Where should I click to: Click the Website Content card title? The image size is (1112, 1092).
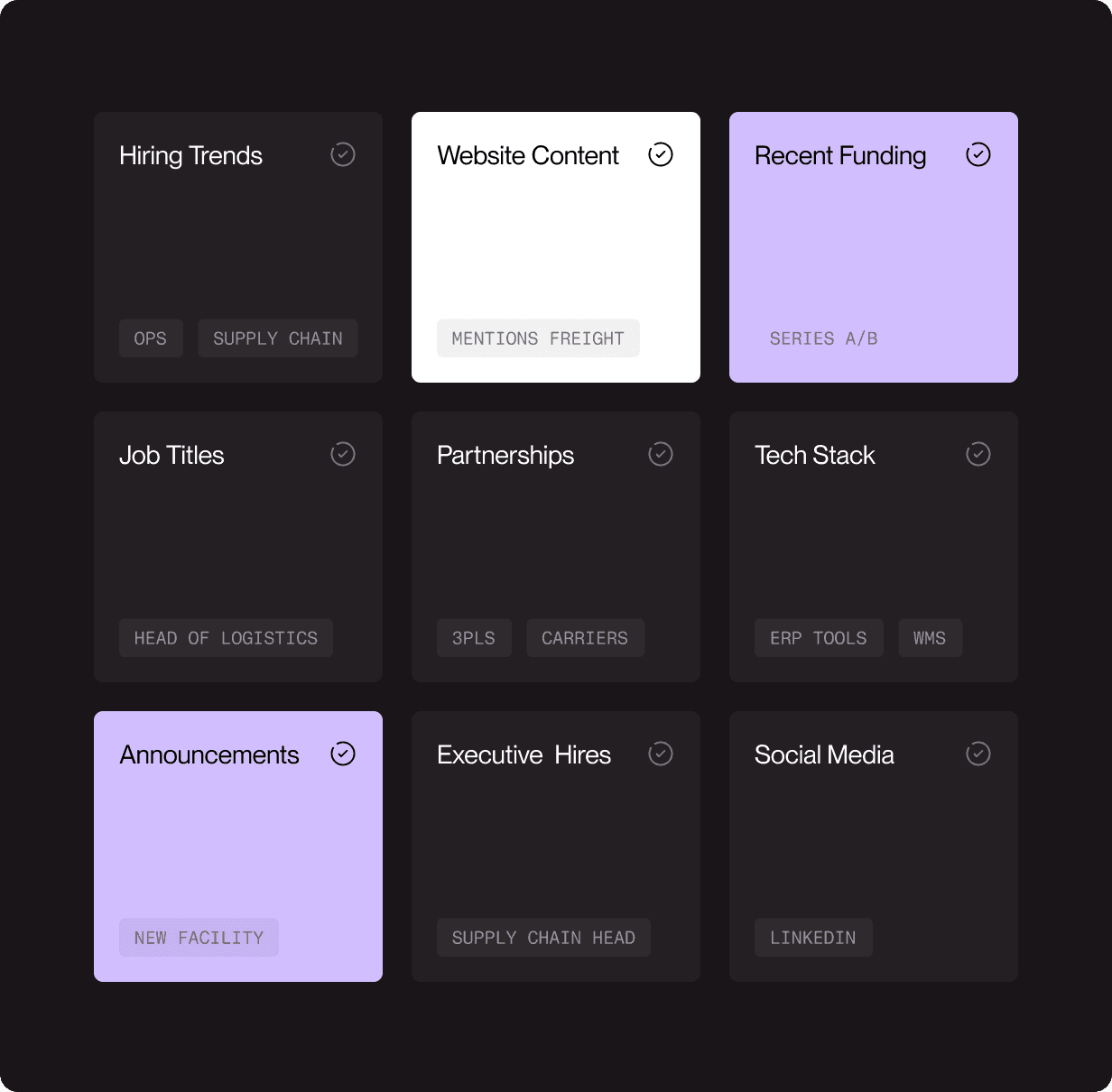528,155
